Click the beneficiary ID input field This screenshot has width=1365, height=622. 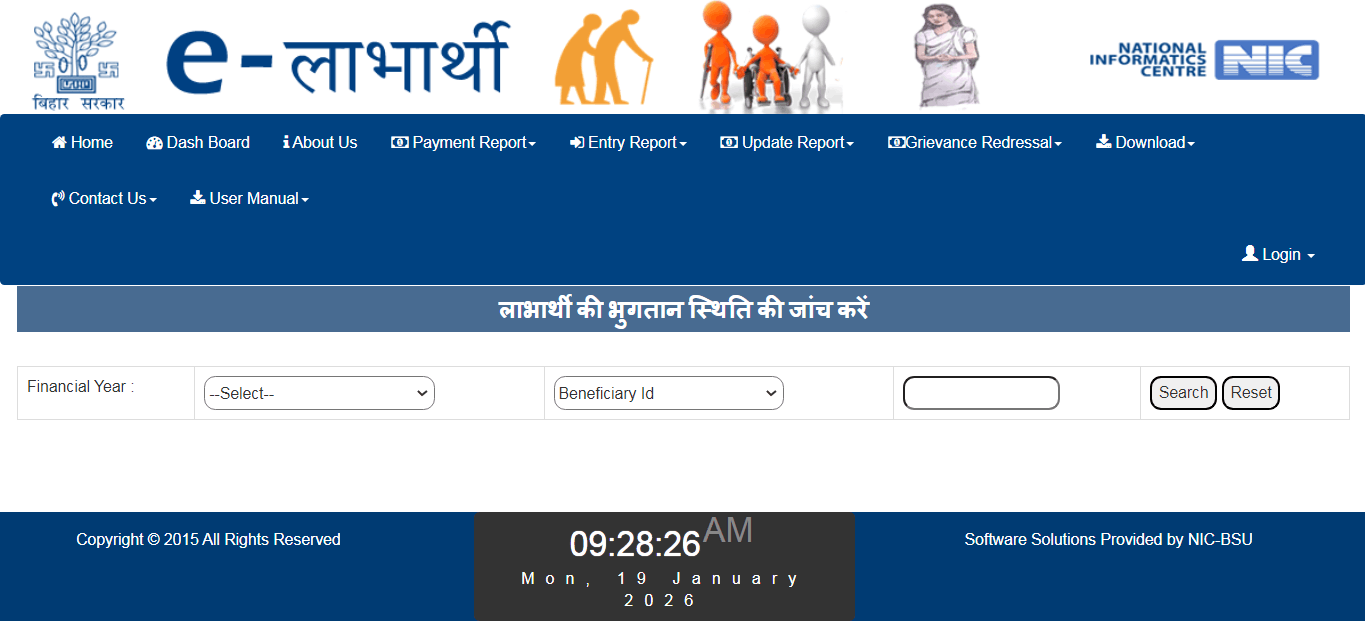tap(980, 393)
